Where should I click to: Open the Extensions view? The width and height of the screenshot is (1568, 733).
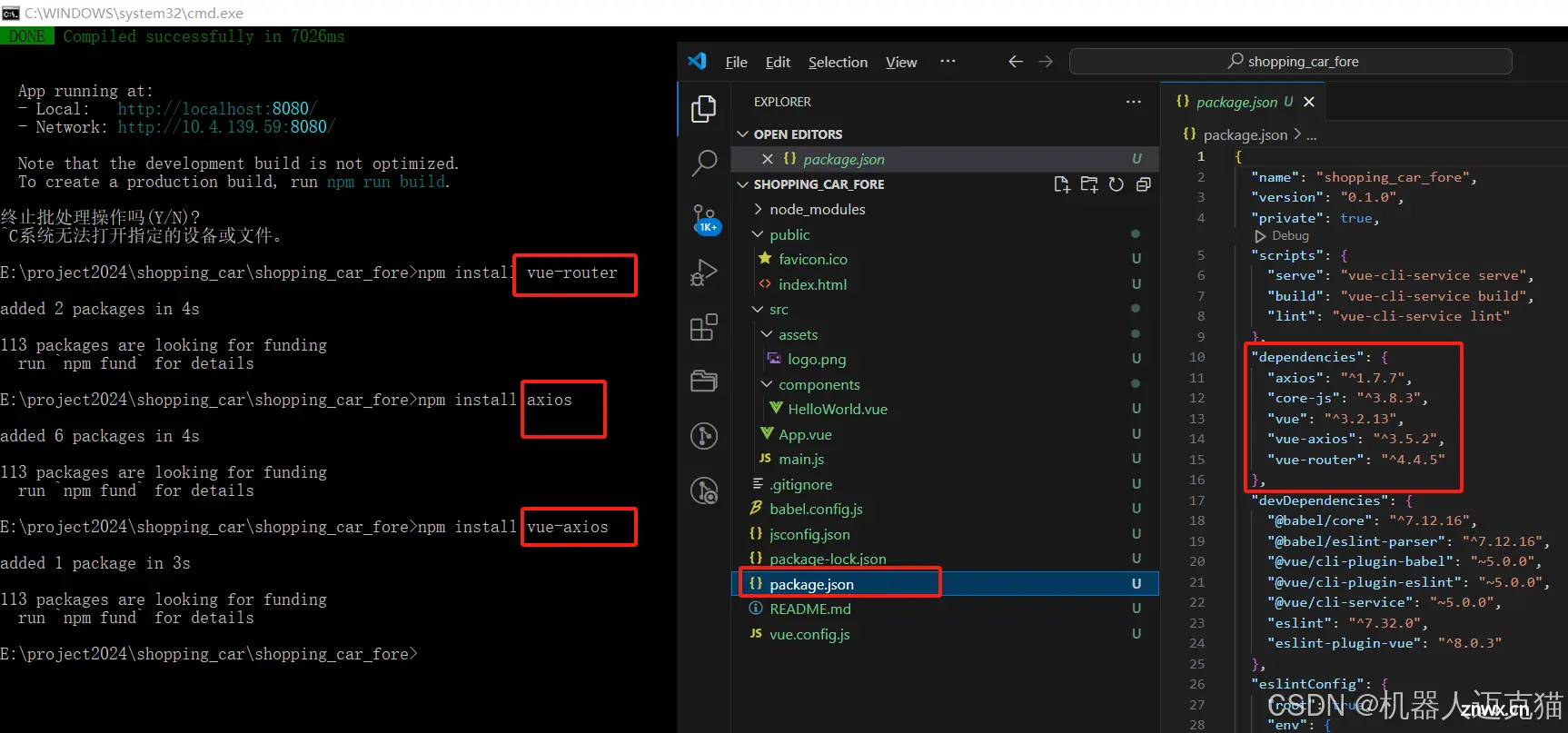coord(704,327)
